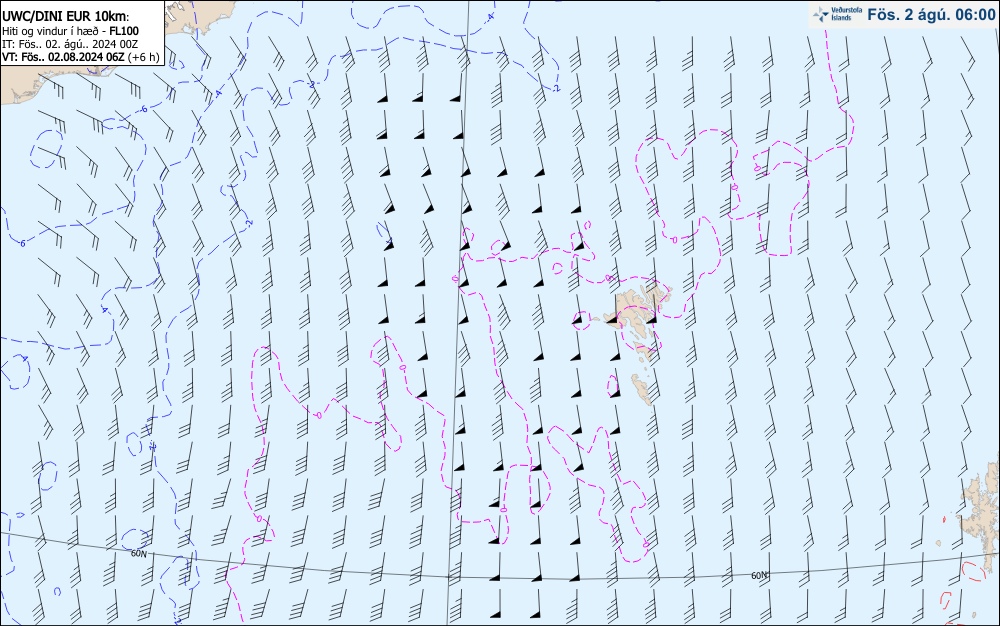Click the 60N latitude label near the right side

point(759,575)
